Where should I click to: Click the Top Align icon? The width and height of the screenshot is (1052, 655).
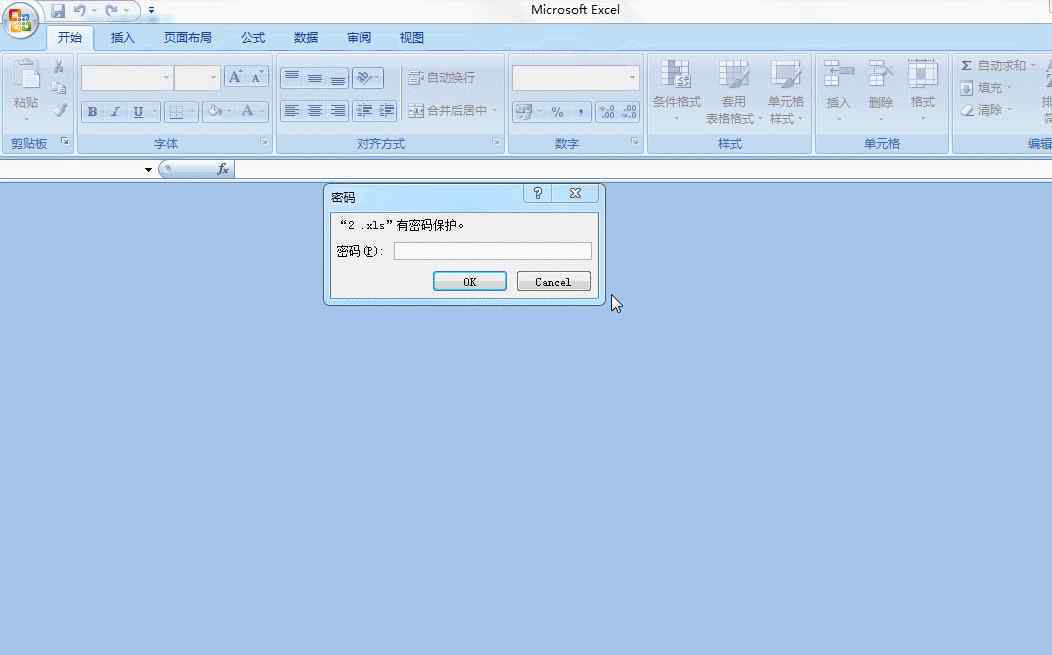[x=292, y=78]
